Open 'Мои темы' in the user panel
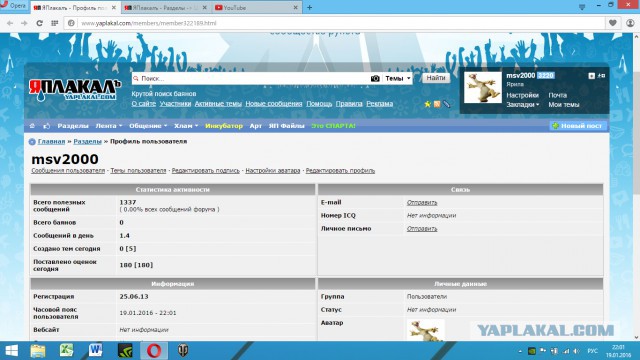 click(564, 104)
